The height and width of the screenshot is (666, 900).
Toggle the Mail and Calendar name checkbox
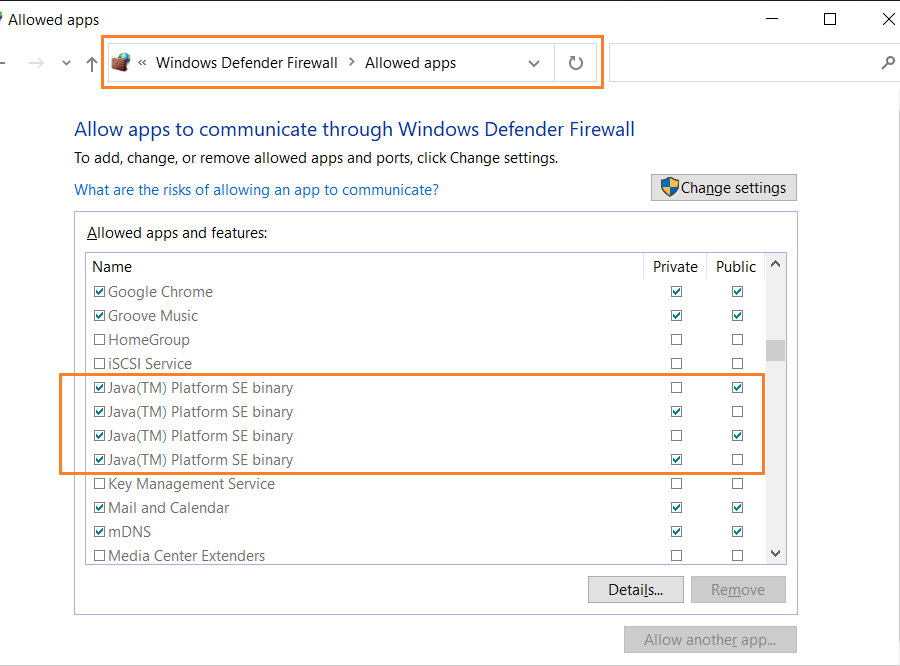click(x=99, y=508)
